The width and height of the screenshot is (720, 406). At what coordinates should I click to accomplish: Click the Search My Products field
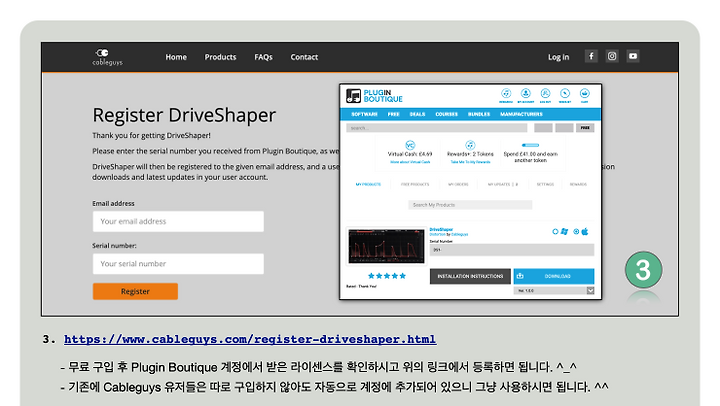(x=470, y=205)
